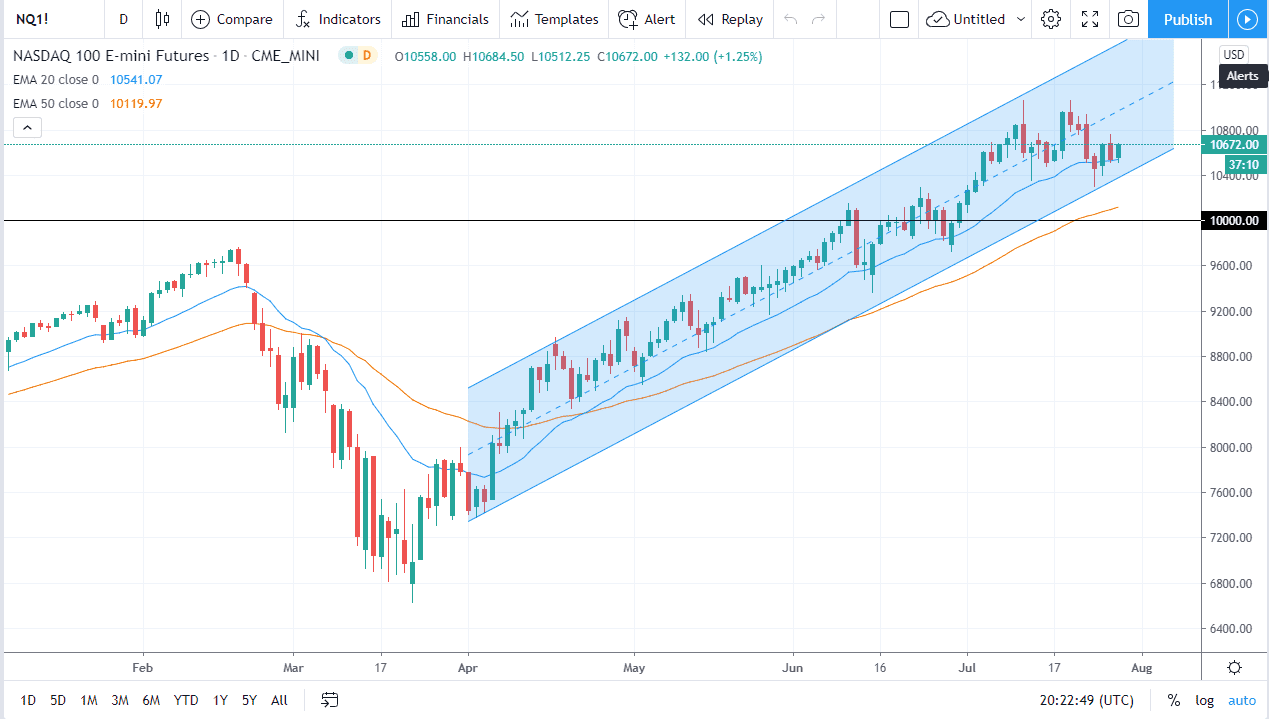The height and width of the screenshot is (719, 1269).
Task: Take a chart snapshot with the camera icon
Action: coord(1128,19)
